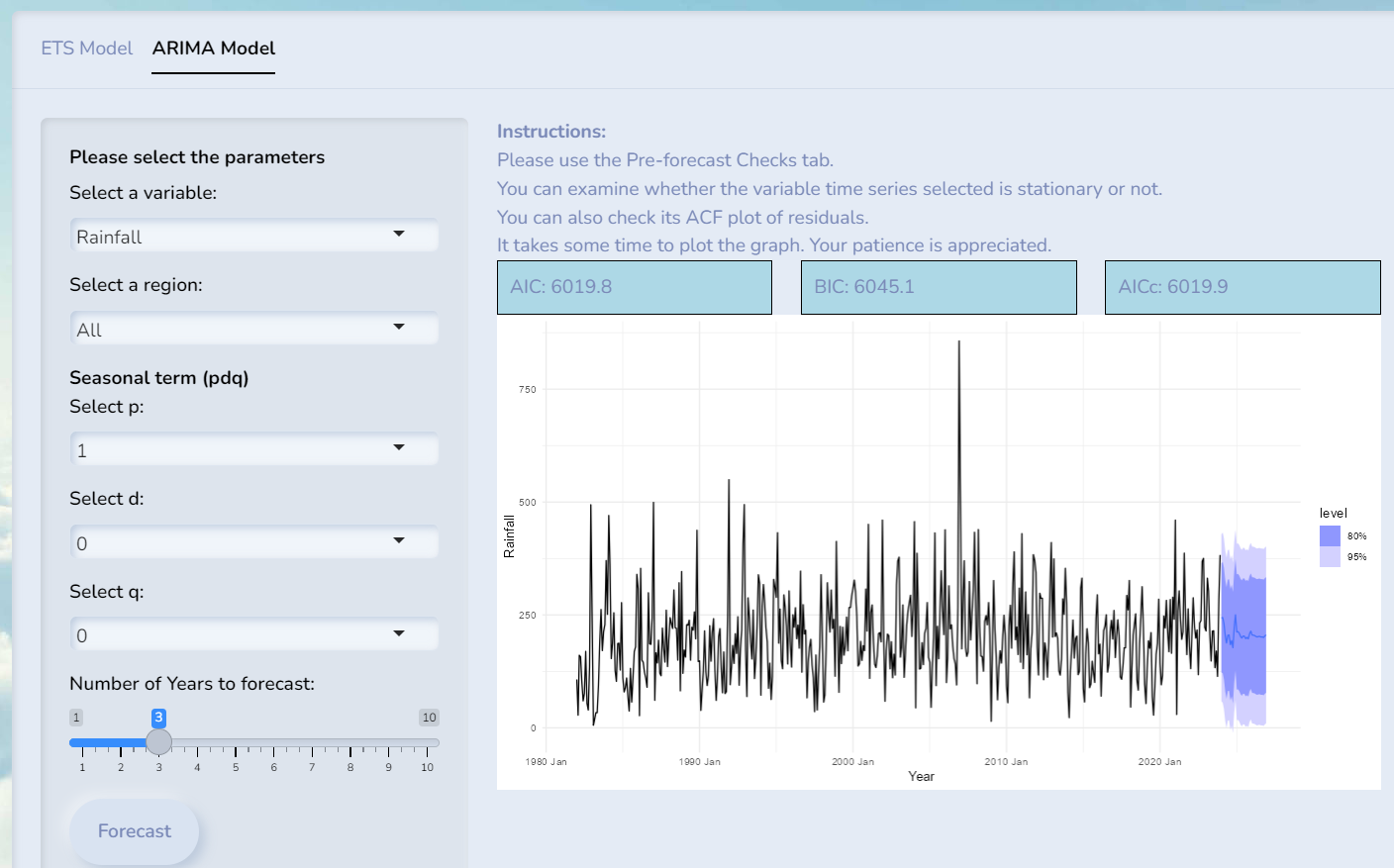This screenshot has width=1394, height=868.
Task: Click the dropdown arrow beside Rainfall
Action: pos(399,235)
